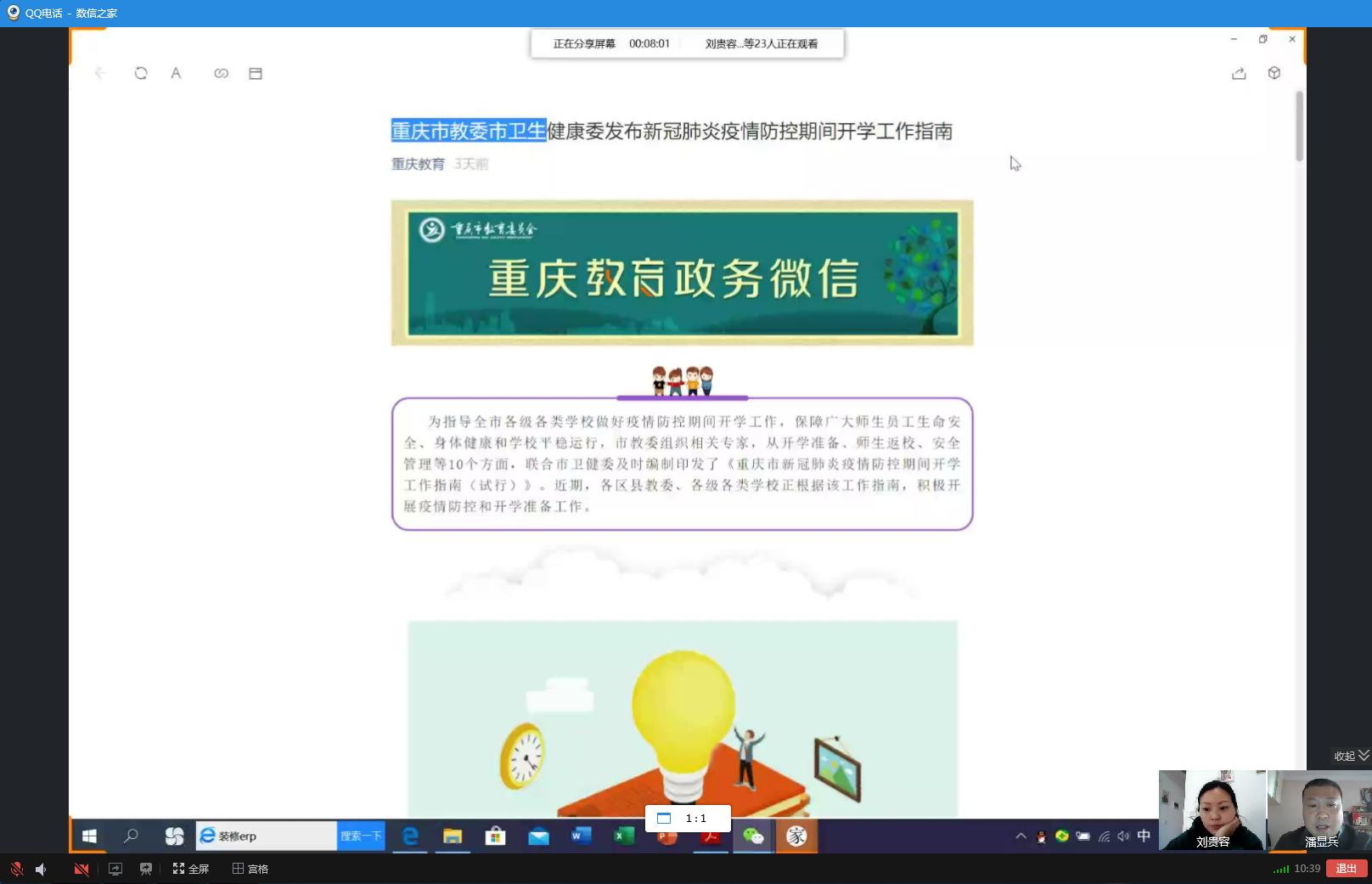Click the window layout icon in toolbar
Screen dimensions: 1372x884
click(x=256, y=74)
